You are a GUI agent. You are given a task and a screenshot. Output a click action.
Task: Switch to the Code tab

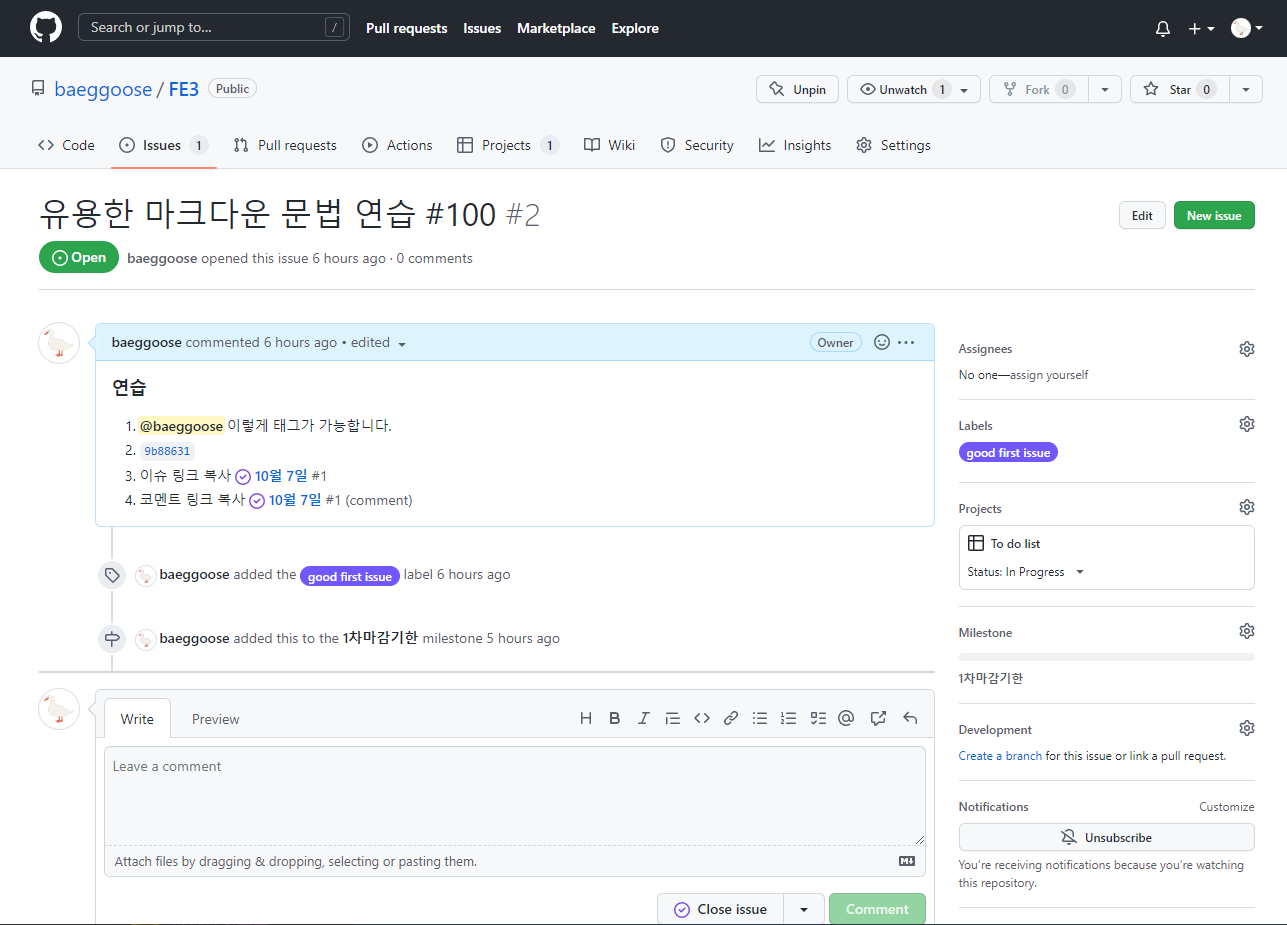click(66, 145)
